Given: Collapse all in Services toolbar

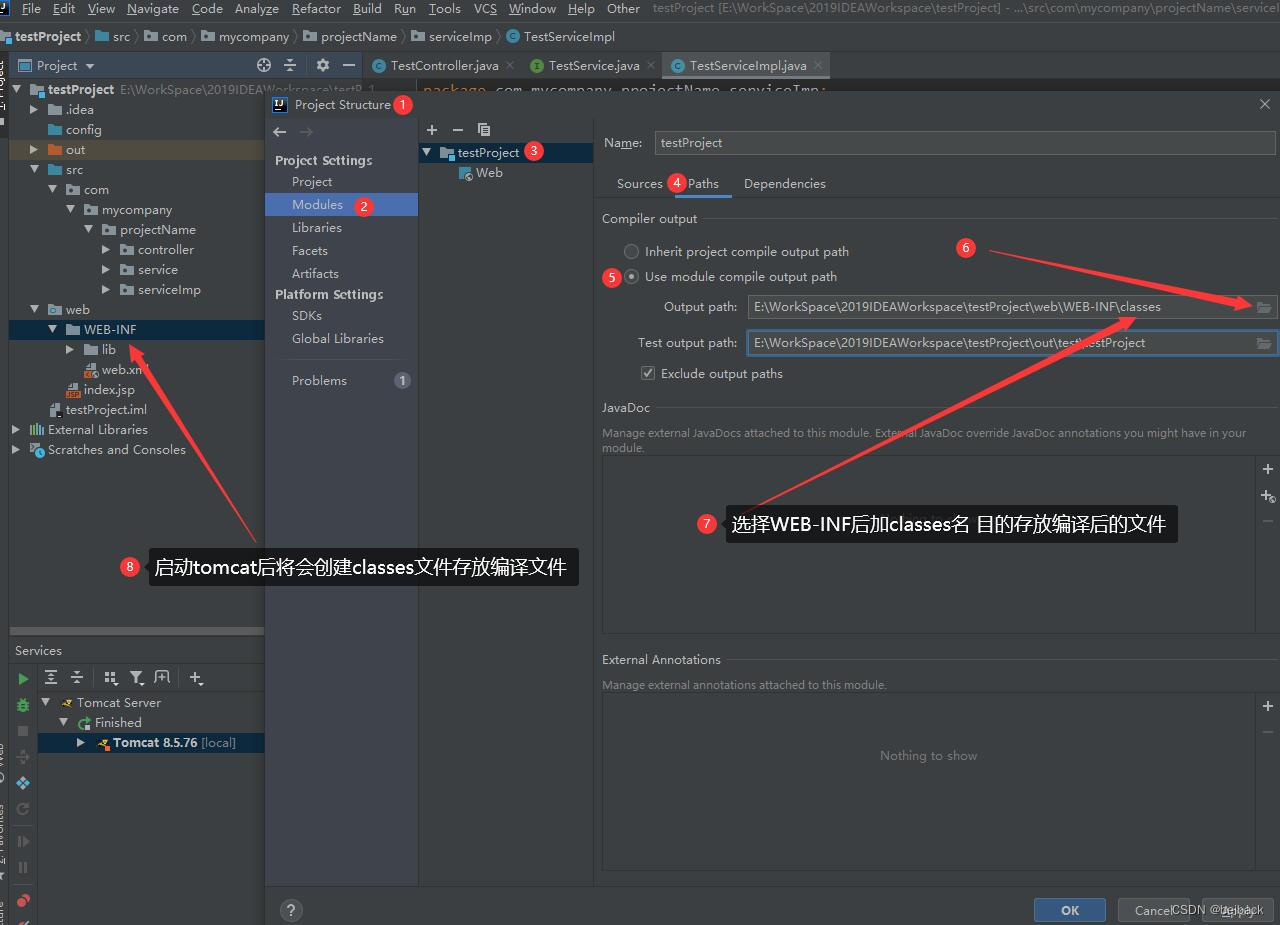Looking at the screenshot, I should pos(77,678).
